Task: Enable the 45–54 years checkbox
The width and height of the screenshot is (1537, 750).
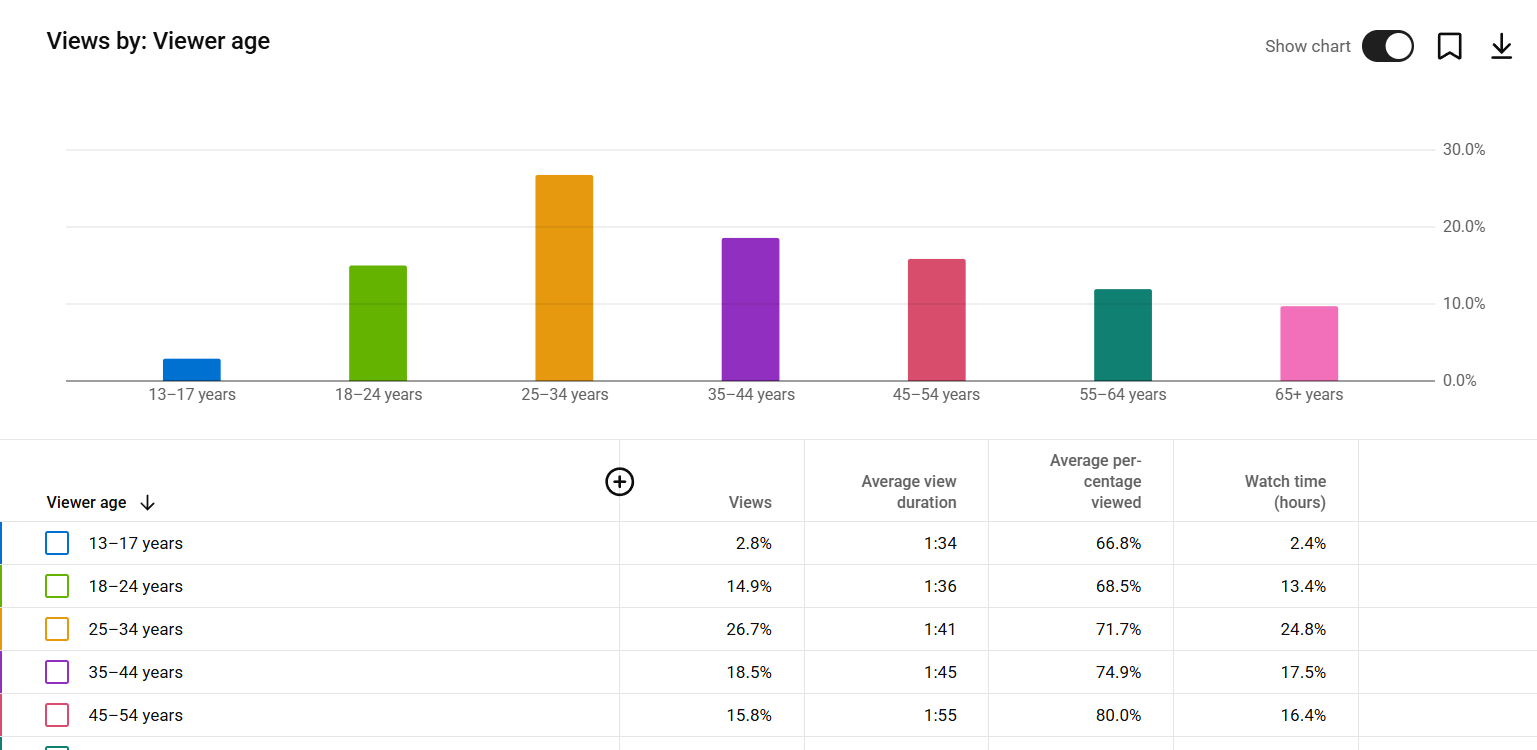Action: (x=57, y=715)
